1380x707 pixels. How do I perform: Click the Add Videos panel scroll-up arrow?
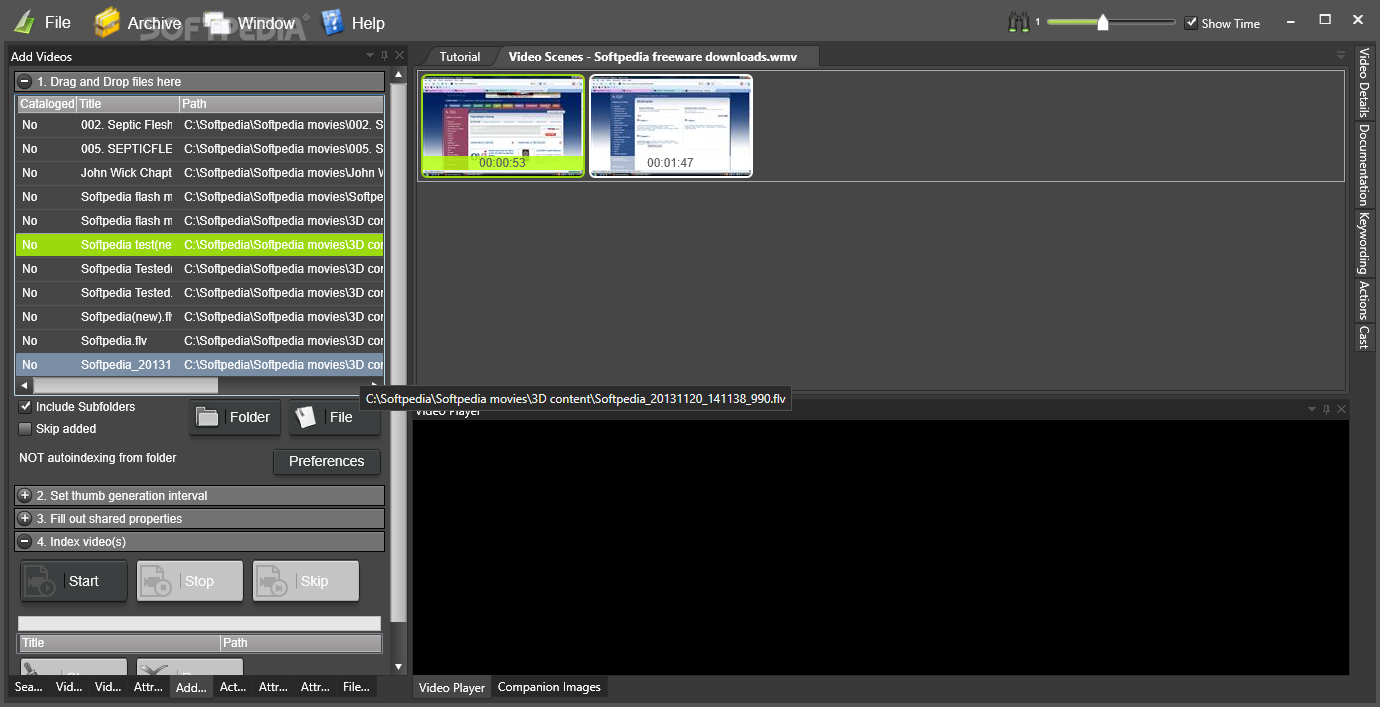pos(399,75)
